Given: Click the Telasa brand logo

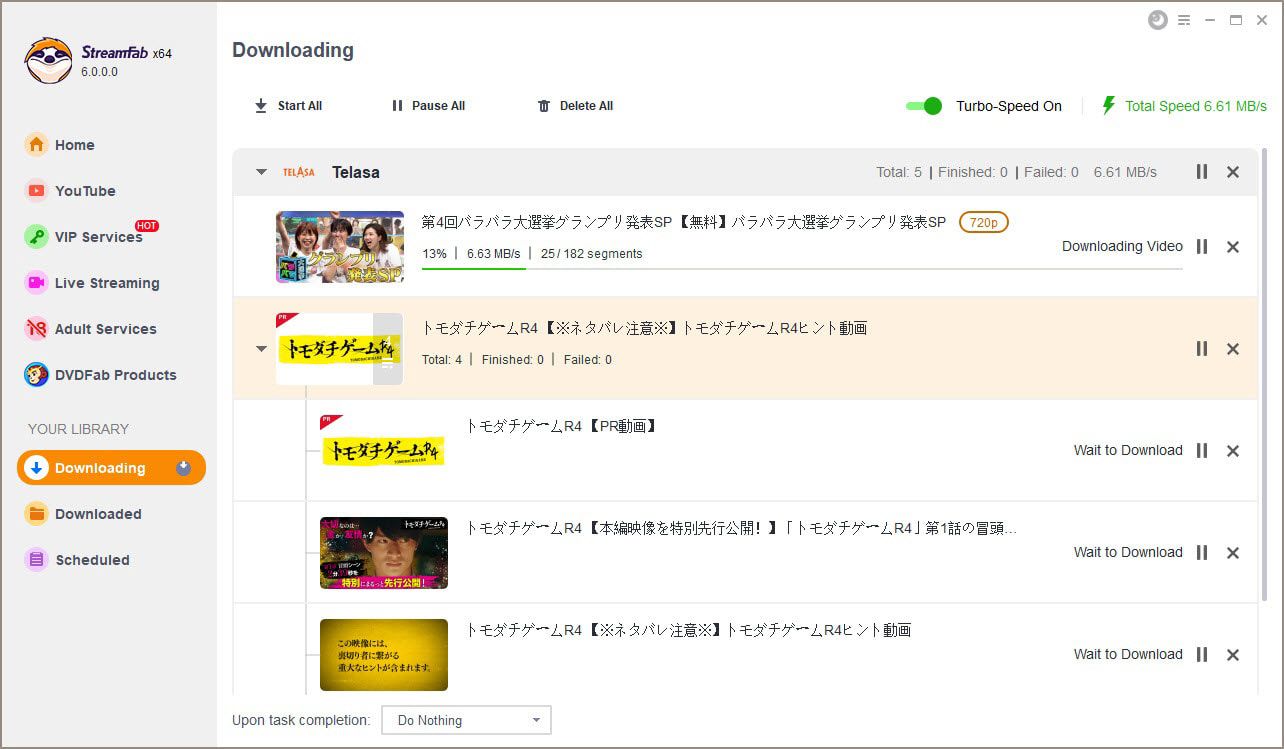Looking at the screenshot, I should [x=299, y=172].
